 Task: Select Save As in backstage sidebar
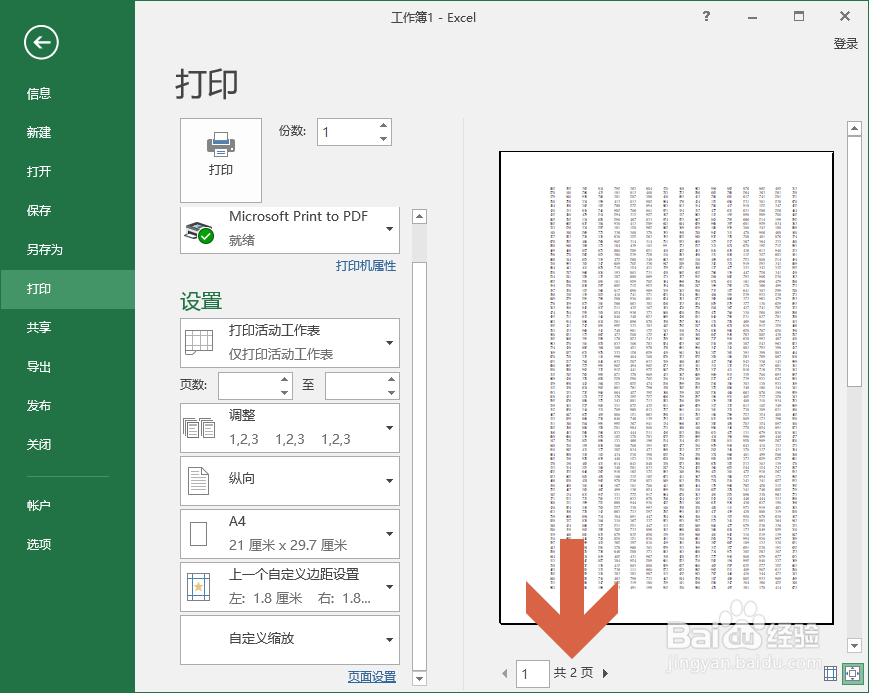point(68,250)
